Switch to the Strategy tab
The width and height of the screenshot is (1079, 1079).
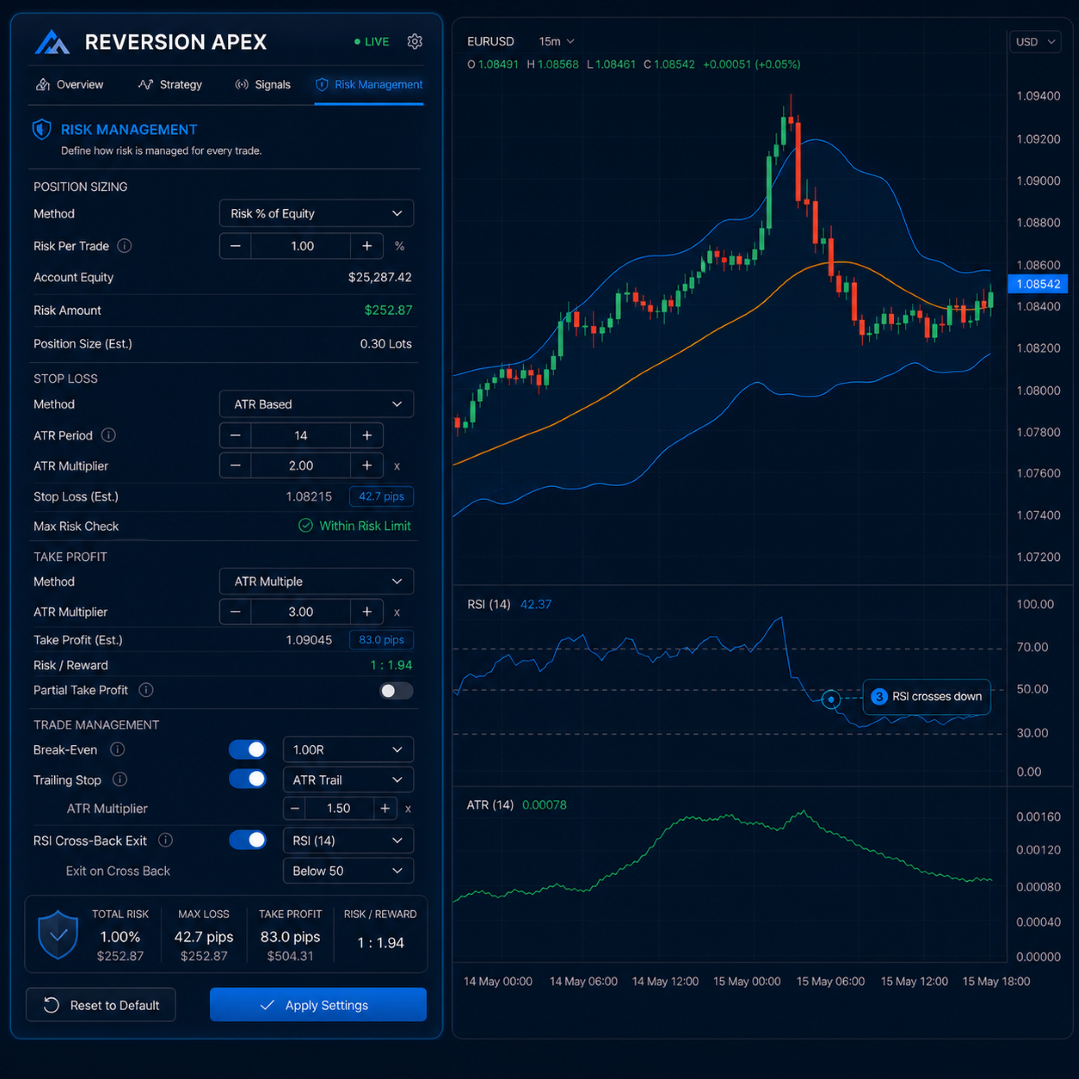[170, 85]
